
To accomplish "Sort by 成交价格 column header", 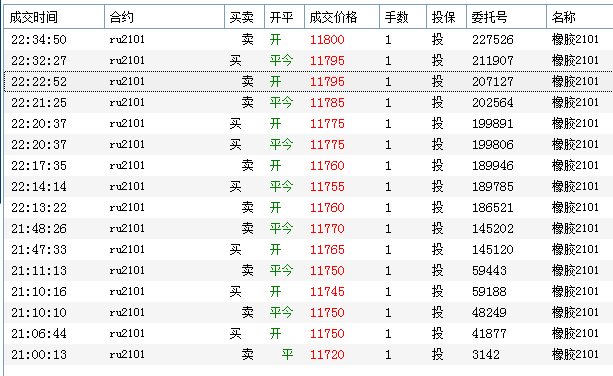I will 342,17.
